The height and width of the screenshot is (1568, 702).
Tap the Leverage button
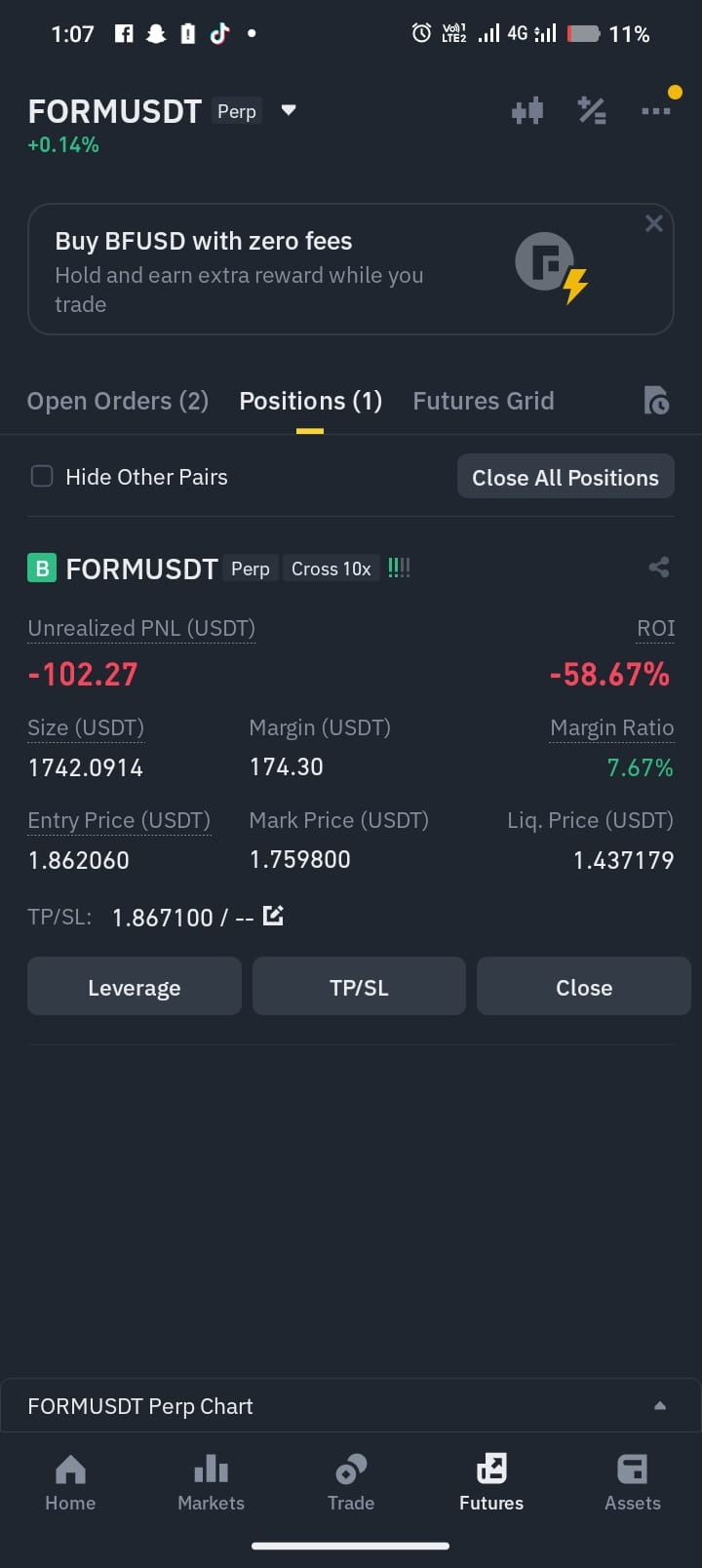coord(135,987)
